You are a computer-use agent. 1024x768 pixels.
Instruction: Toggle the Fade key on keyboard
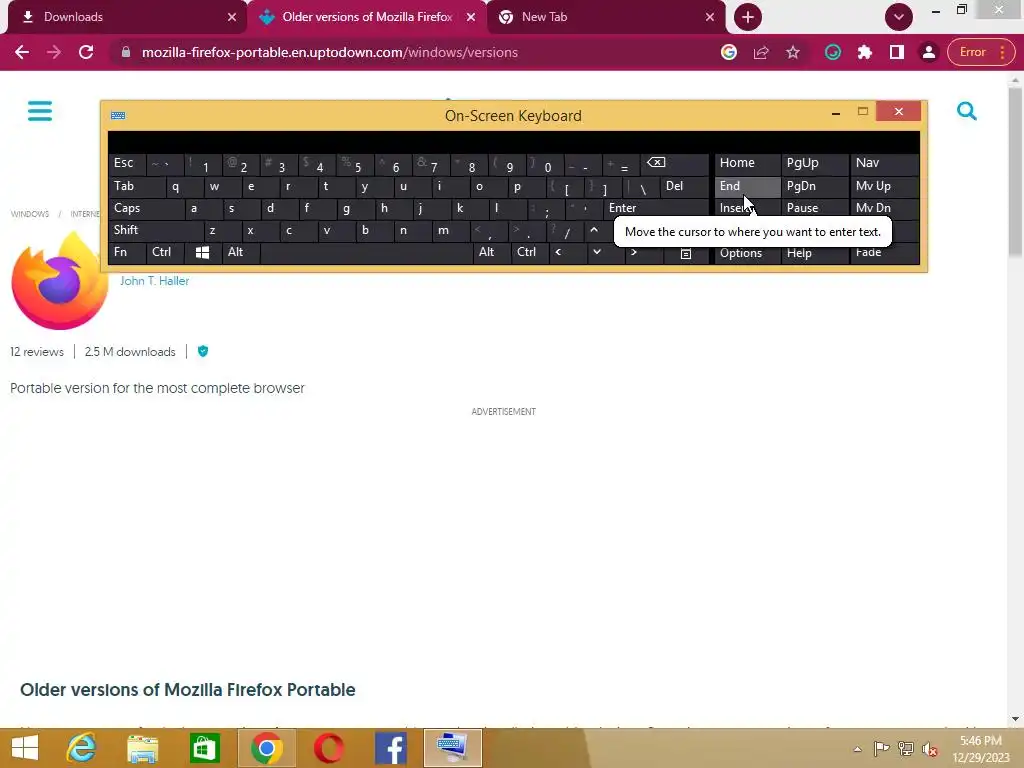[884, 253]
